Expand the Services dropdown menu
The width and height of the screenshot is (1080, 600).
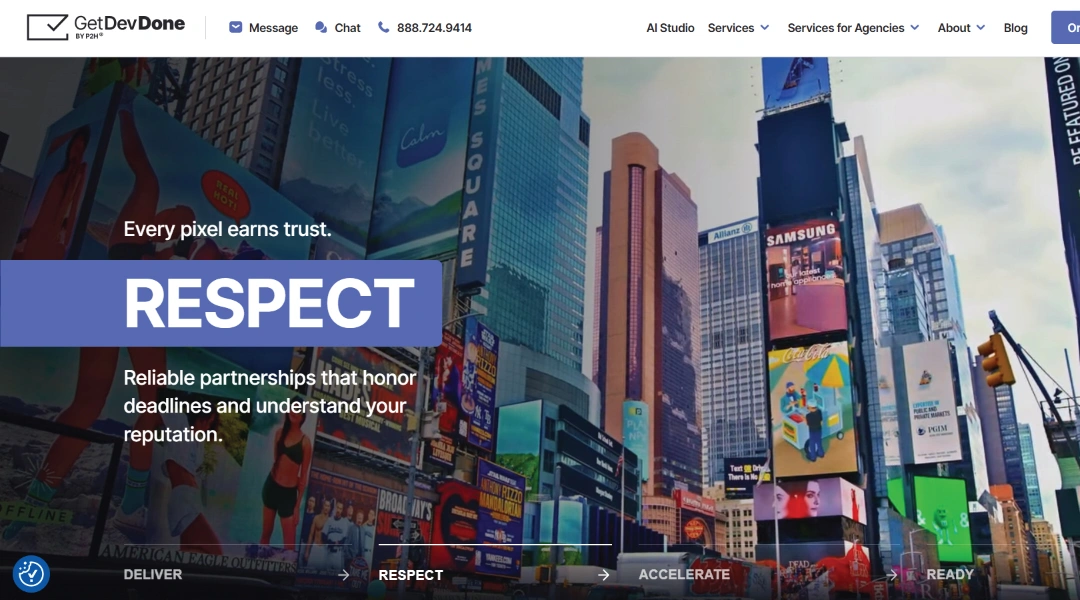(x=738, y=28)
